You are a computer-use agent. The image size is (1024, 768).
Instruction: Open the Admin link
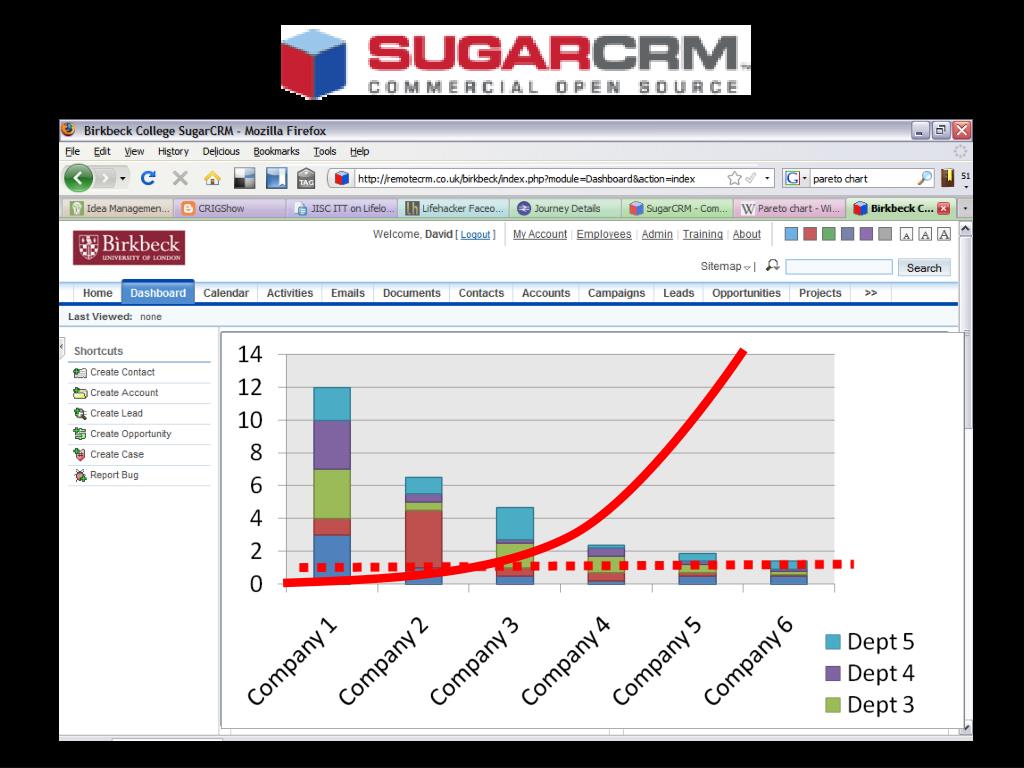click(x=657, y=234)
